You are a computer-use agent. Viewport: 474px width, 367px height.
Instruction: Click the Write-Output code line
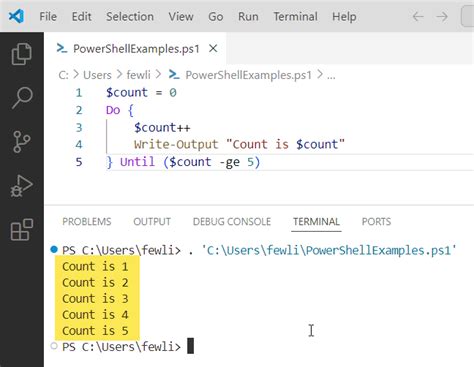239,144
